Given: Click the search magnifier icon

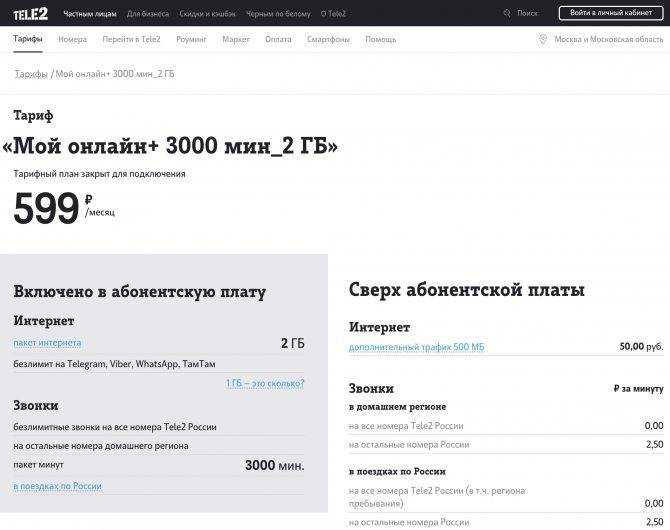Looking at the screenshot, I should (507, 13).
